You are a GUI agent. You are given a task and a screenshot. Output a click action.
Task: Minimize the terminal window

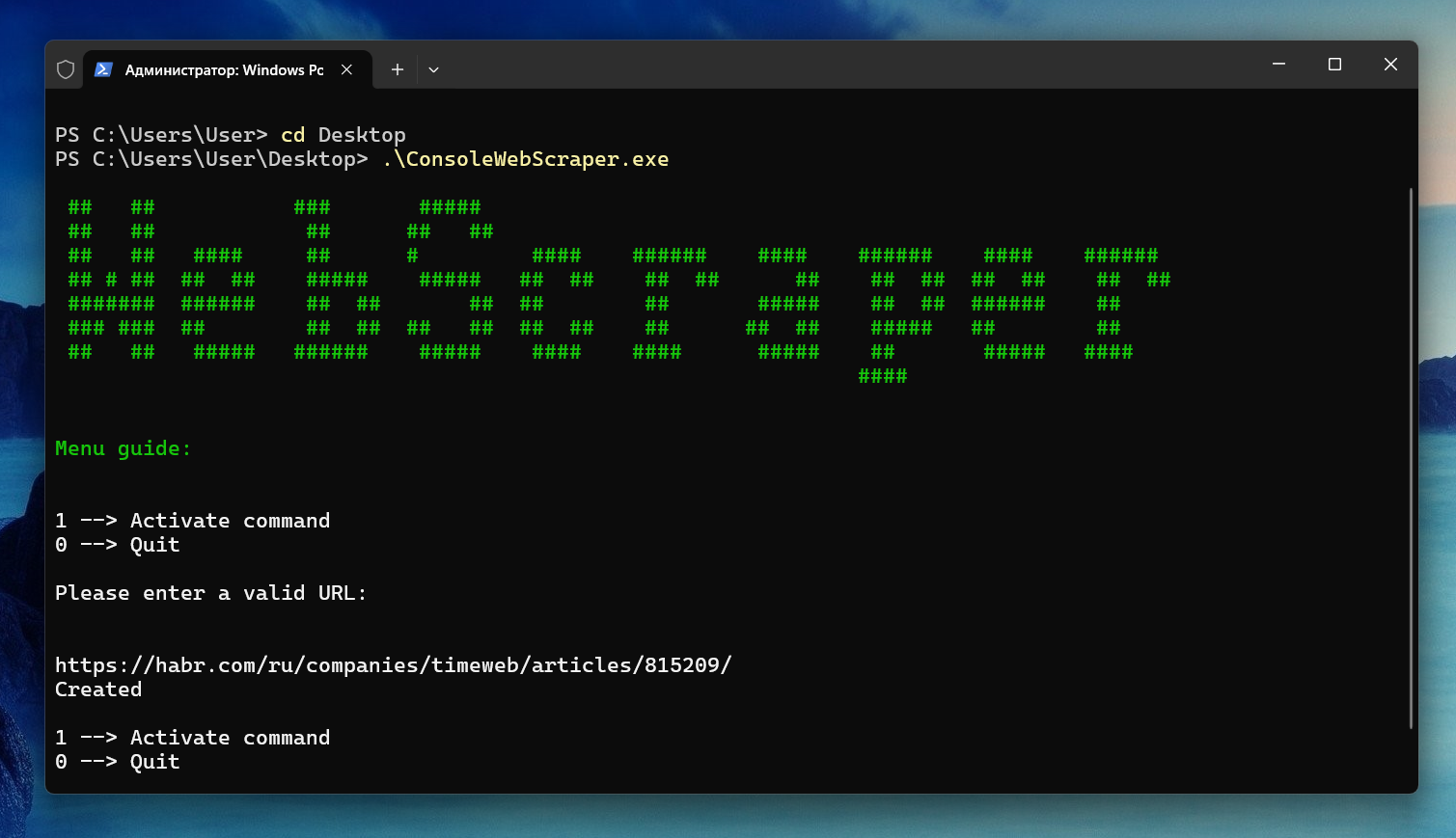(x=1278, y=65)
